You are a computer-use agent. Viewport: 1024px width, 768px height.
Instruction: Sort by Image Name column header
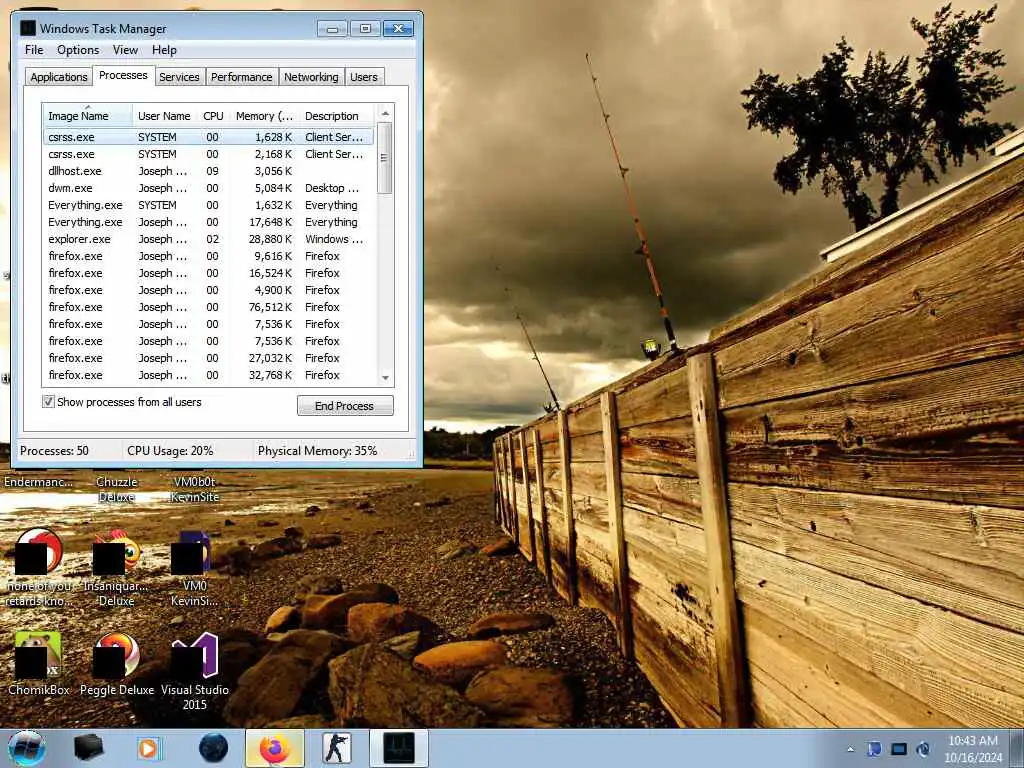tap(88, 116)
